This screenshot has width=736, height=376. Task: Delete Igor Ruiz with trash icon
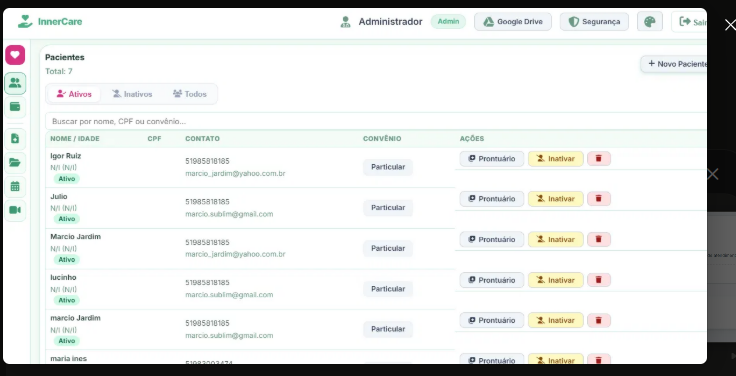[x=598, y=159]
